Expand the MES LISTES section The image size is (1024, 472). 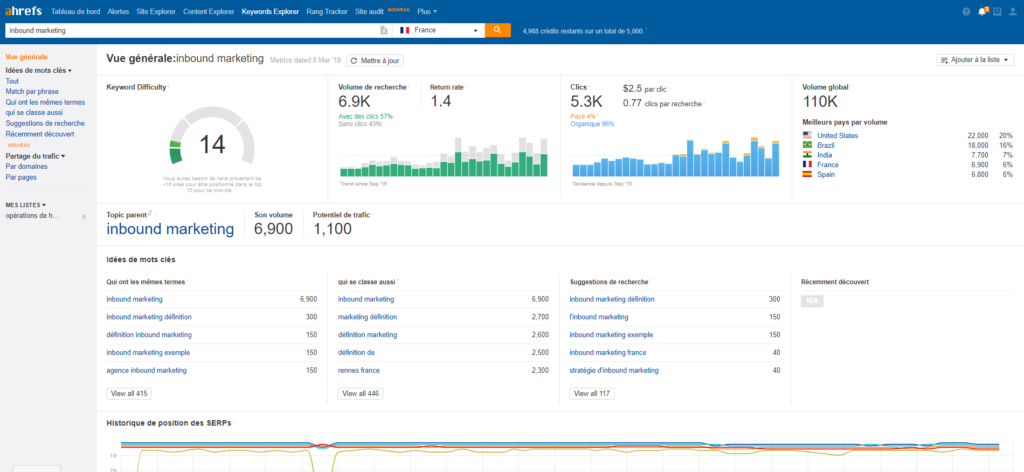coord(25,204)
